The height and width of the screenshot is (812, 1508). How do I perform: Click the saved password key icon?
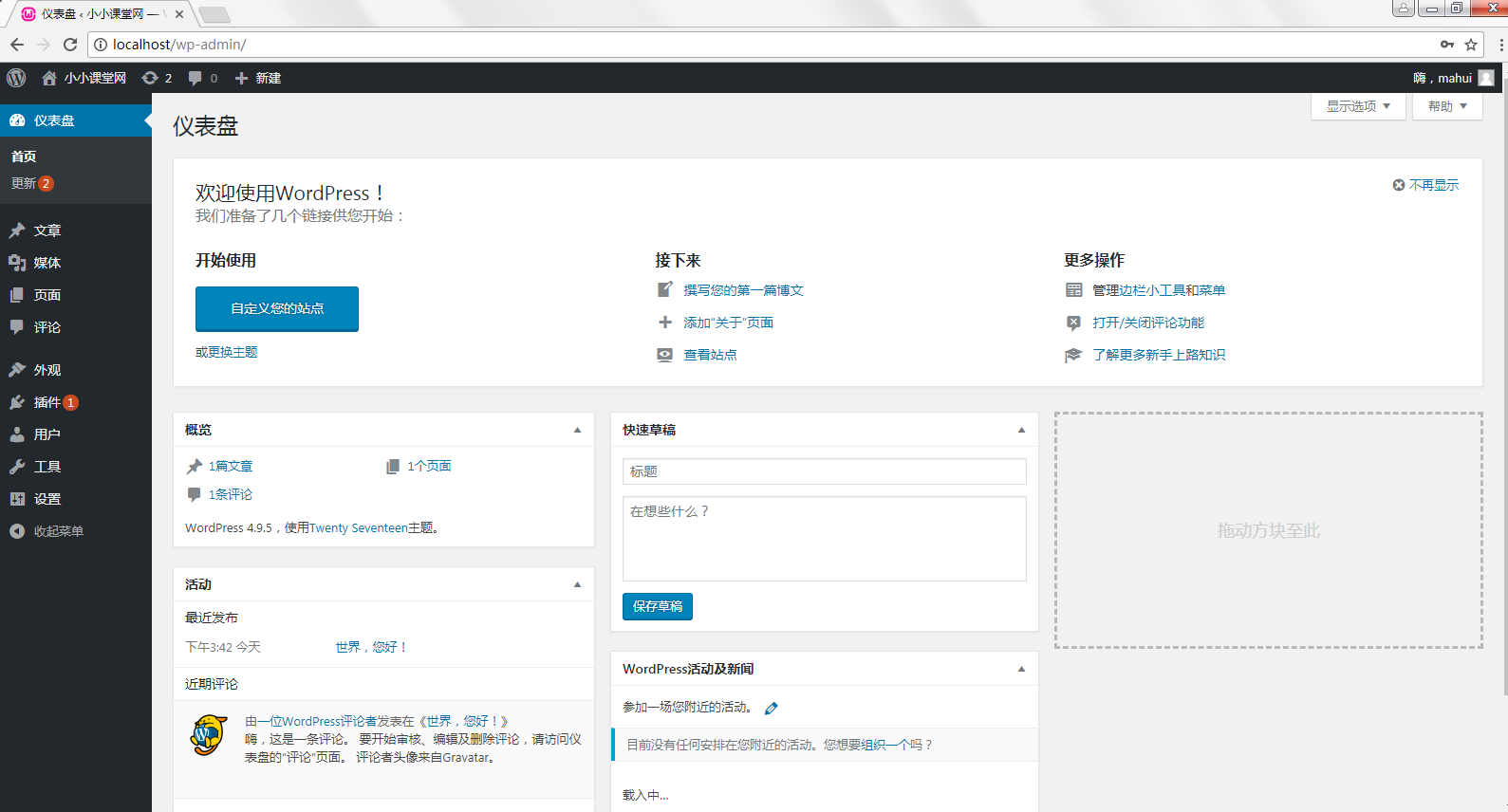click(x=1447, y=45)
